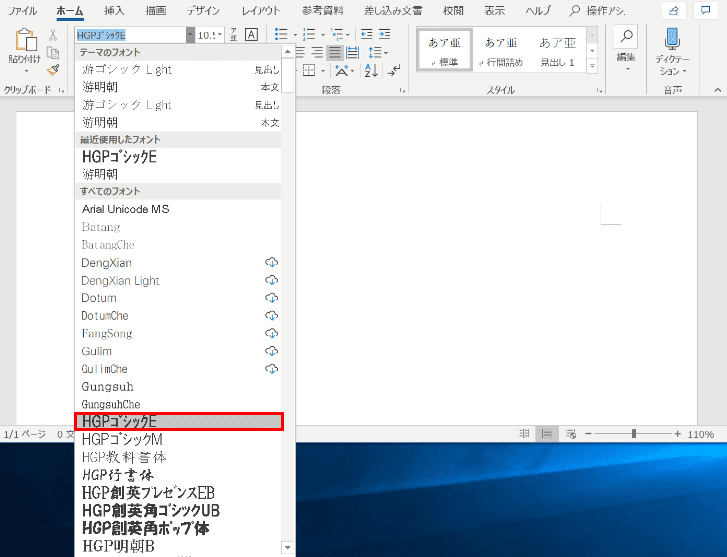This screenshot has height=557, width=727.
Task: Click the download cloud icon beside DengXian
Action: point(271,262)
